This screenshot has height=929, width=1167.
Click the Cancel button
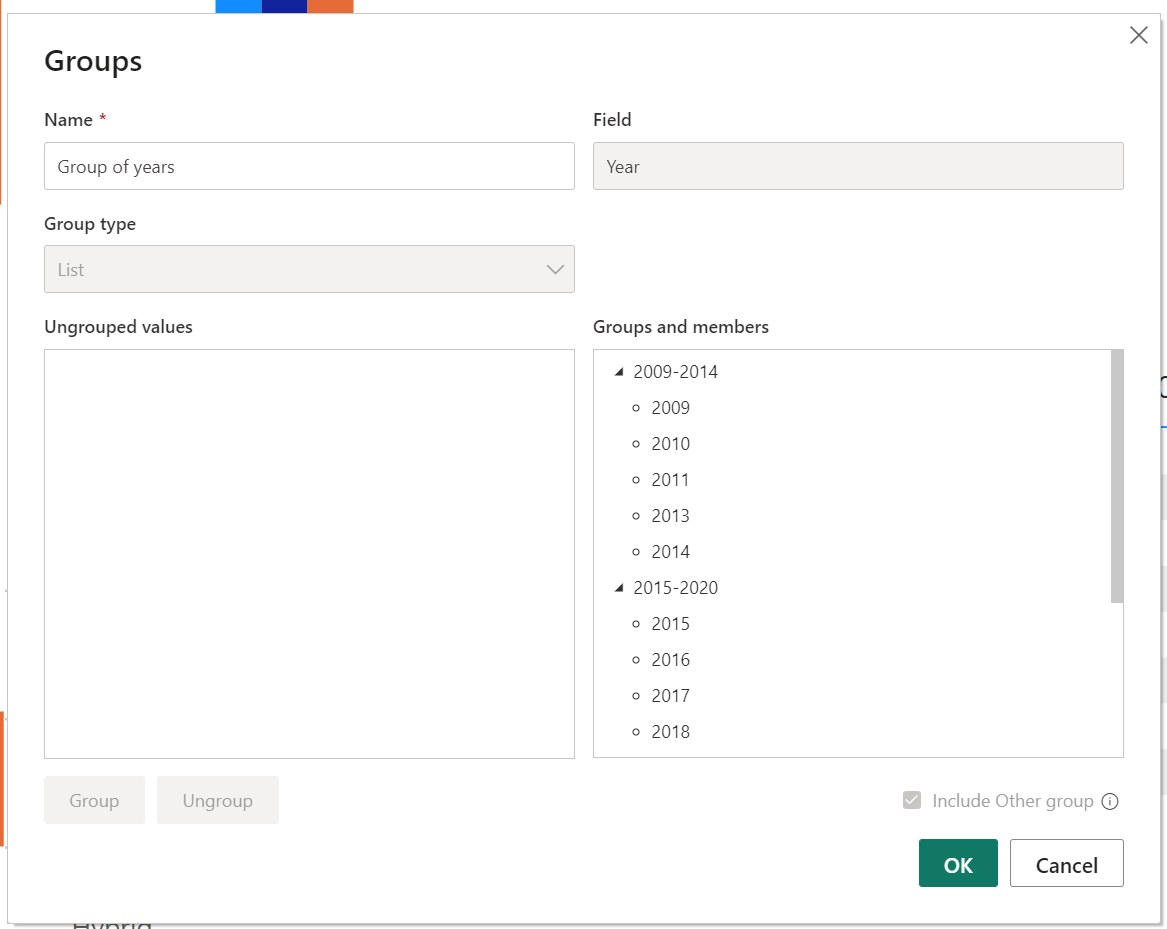[x=1066, y=863]
